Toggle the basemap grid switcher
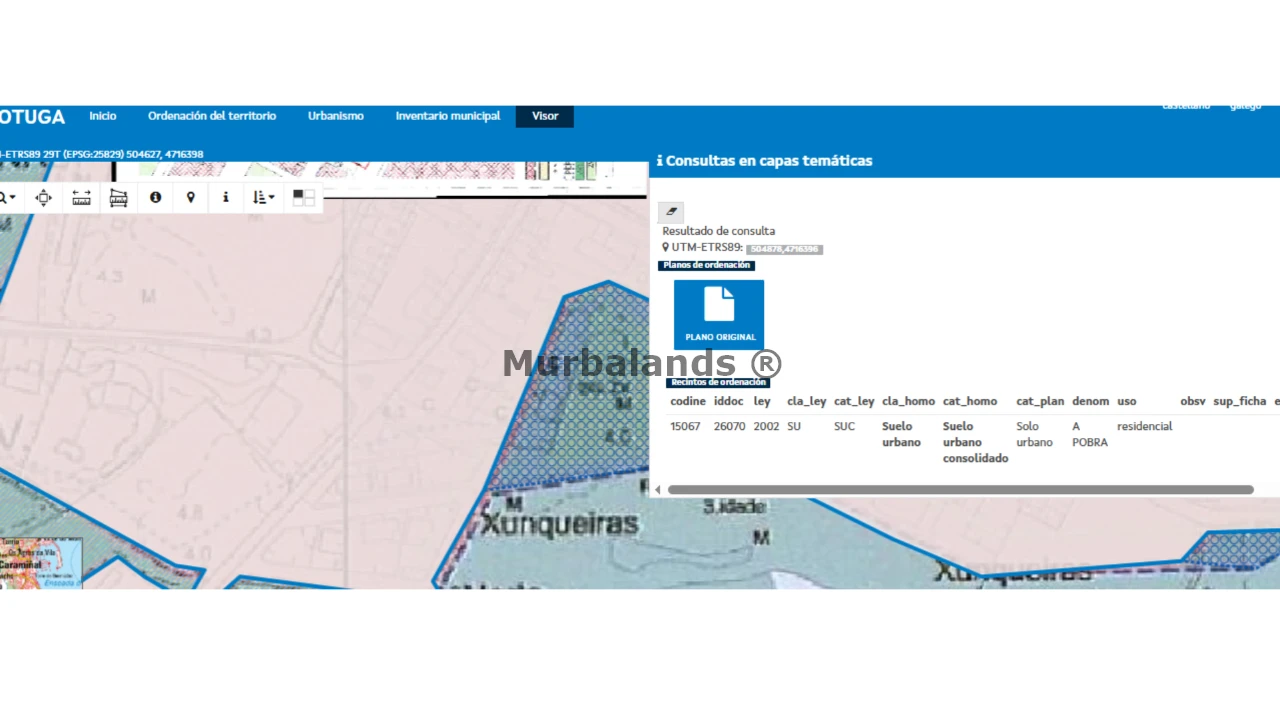Viewport: 1280px width, 720px height. [304, 198]
